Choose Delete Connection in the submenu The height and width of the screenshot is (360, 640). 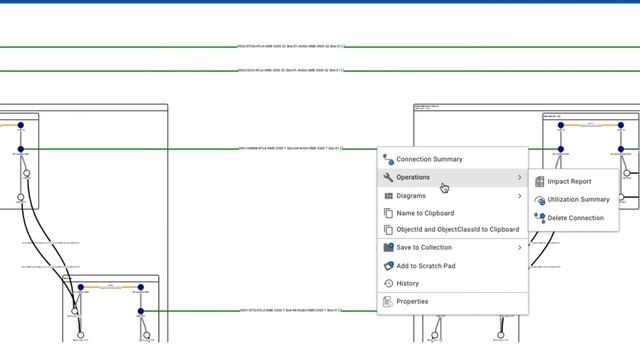point(573,218)
